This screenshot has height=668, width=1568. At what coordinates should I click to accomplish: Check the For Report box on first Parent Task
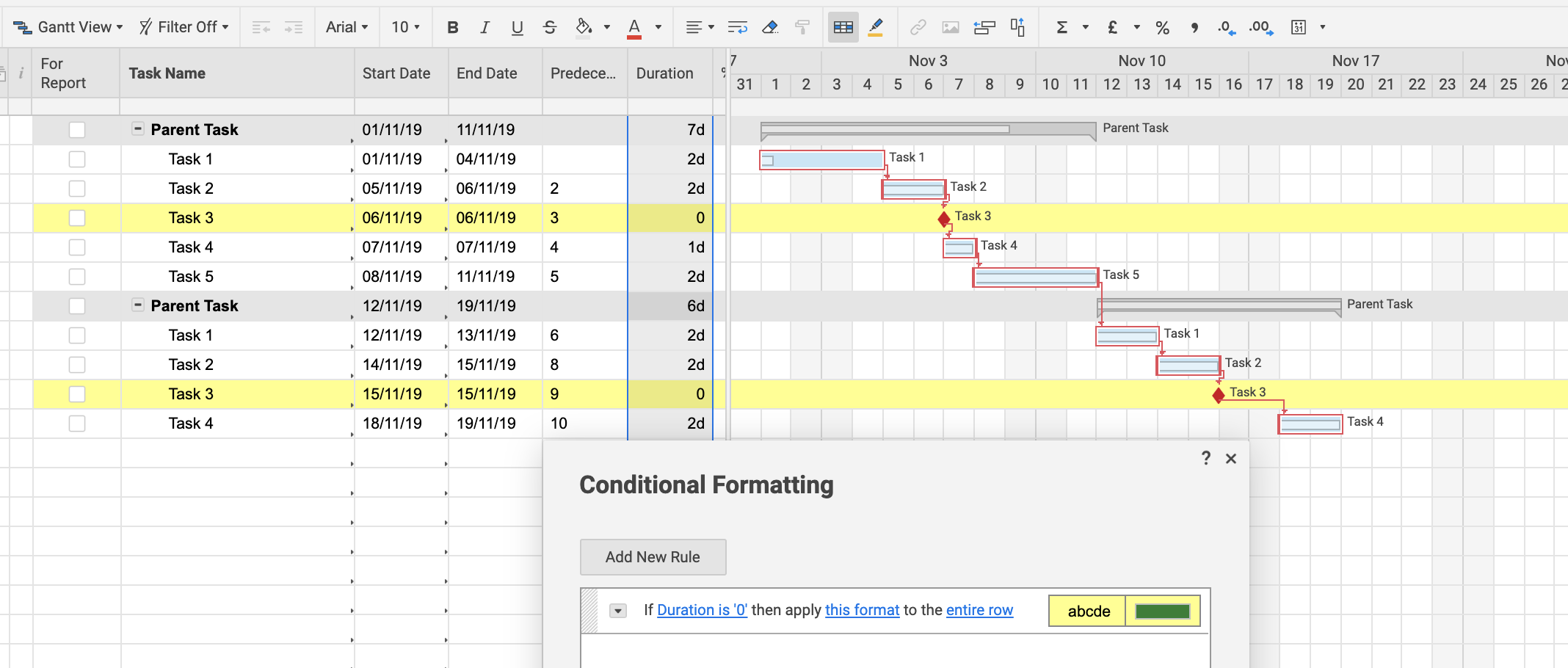click(77, 129)
